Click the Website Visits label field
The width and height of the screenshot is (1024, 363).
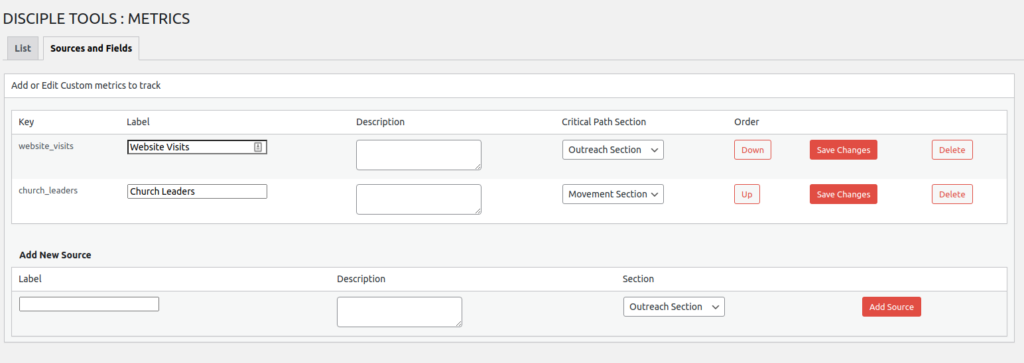pos(197,147)
